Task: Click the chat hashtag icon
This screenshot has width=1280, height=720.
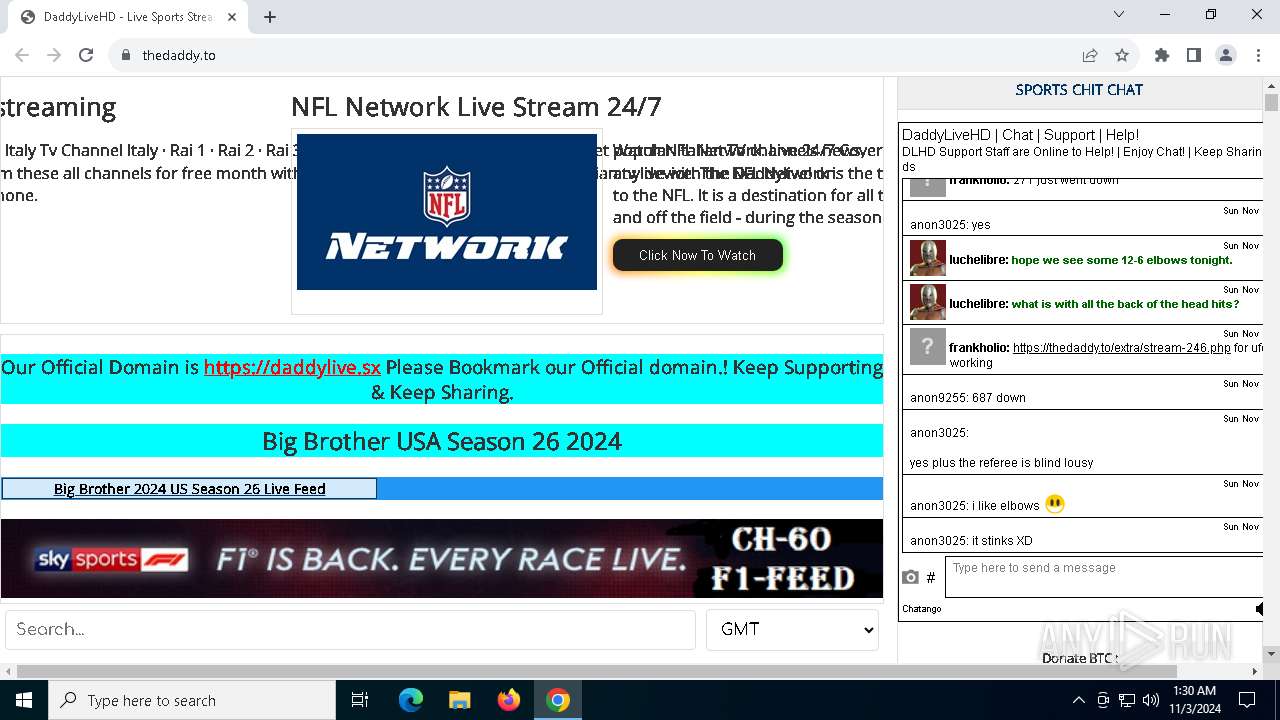Action: [x=931, y=577]
